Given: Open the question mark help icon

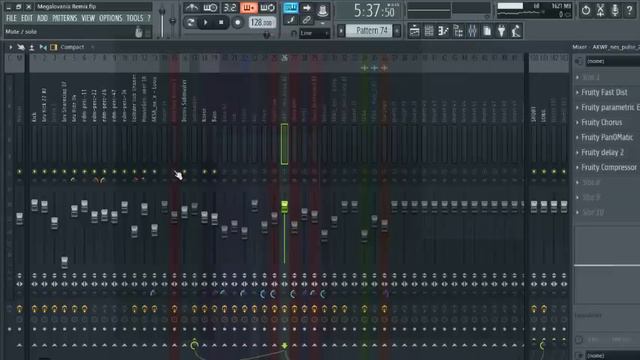Looking at the screenshot, I should pyautogui.click(x=629, y=11).
